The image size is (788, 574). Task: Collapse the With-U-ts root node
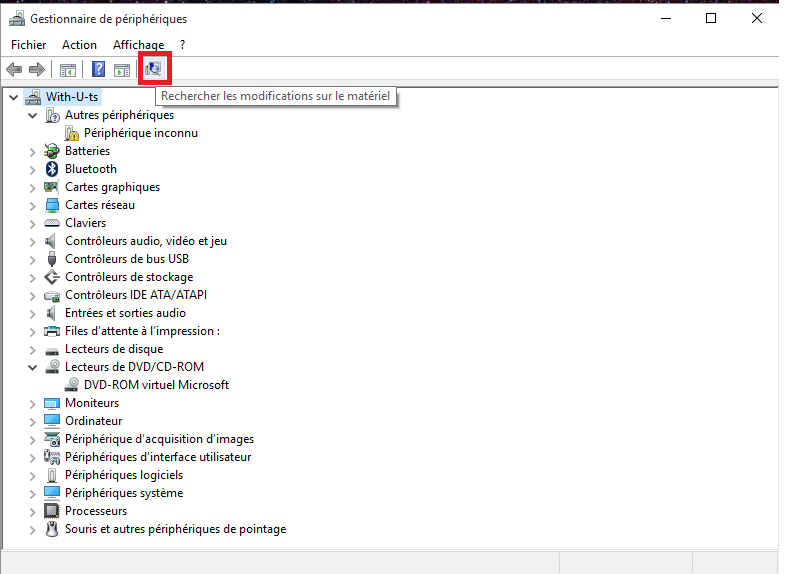(x=14, y=97)
